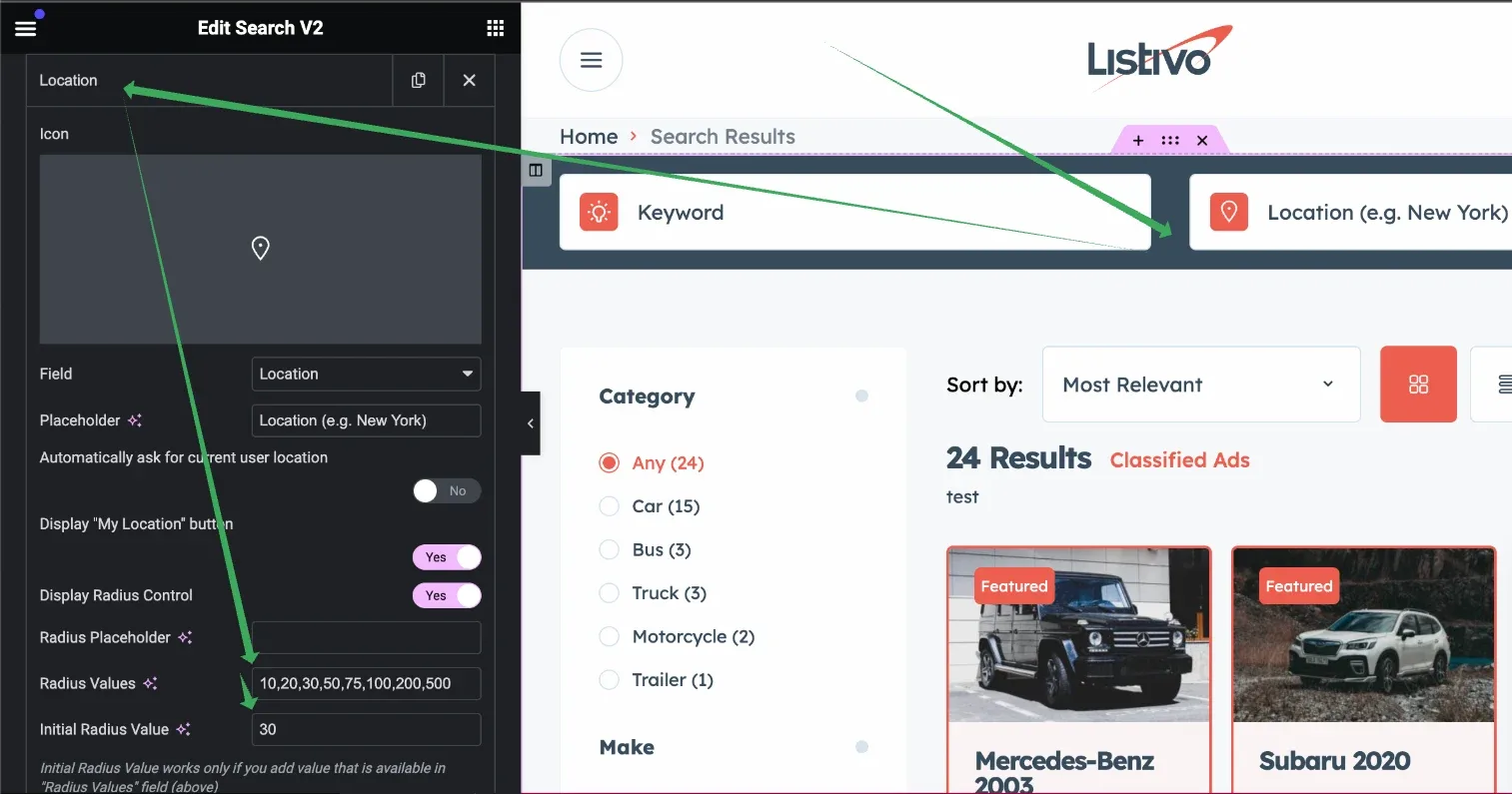
Task: Duplicate the Location field item
Action: click(418, 80)
